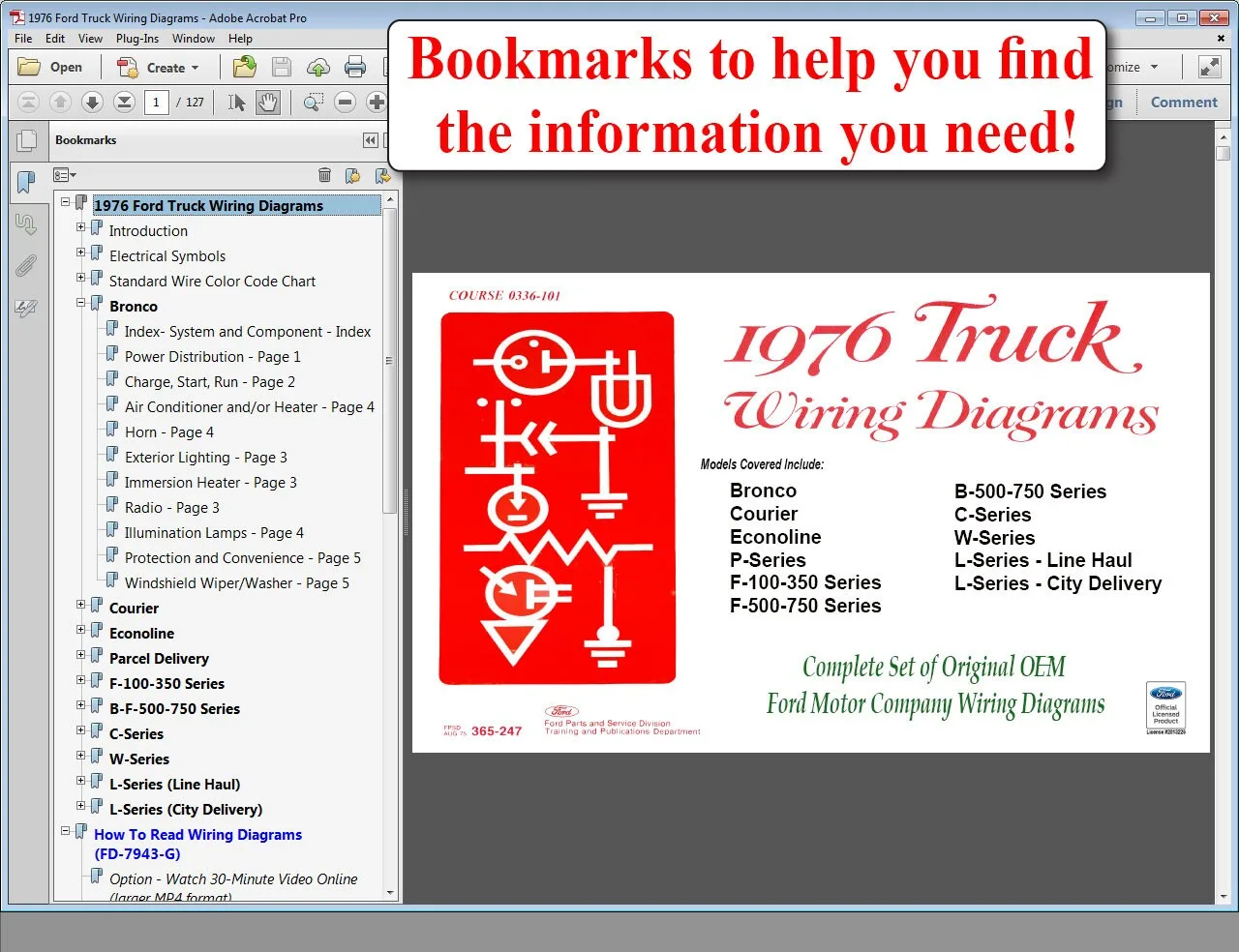The height and width of the screenshot is (952, 1239).
Task: Click the open folder with green arrow icon
Action: pos(245,67)
